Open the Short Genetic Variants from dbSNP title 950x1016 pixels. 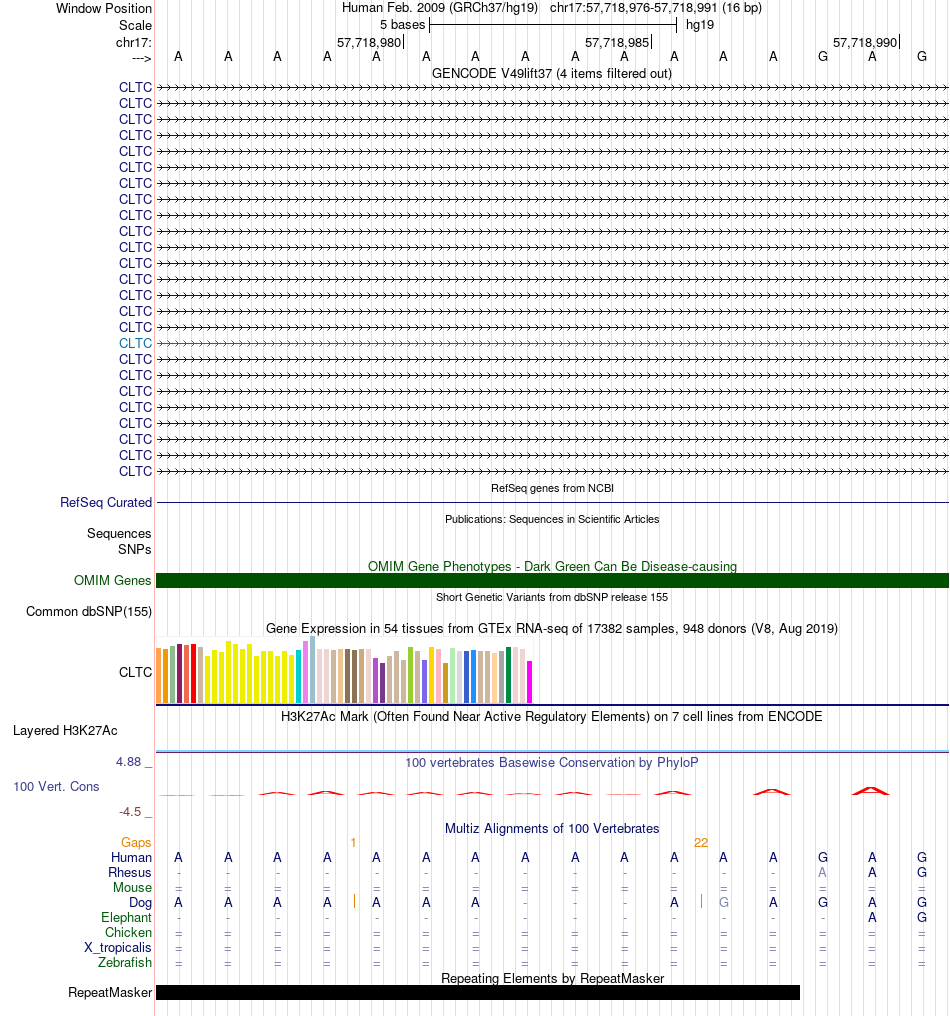pos(551,597)
